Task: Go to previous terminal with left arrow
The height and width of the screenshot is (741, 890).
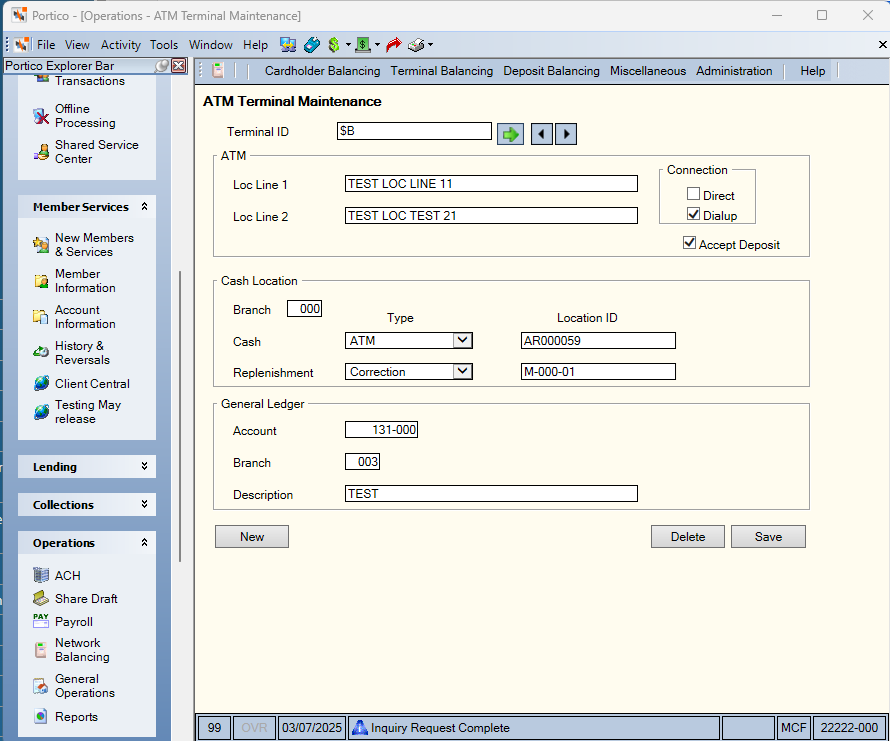Action: (541, 134)
